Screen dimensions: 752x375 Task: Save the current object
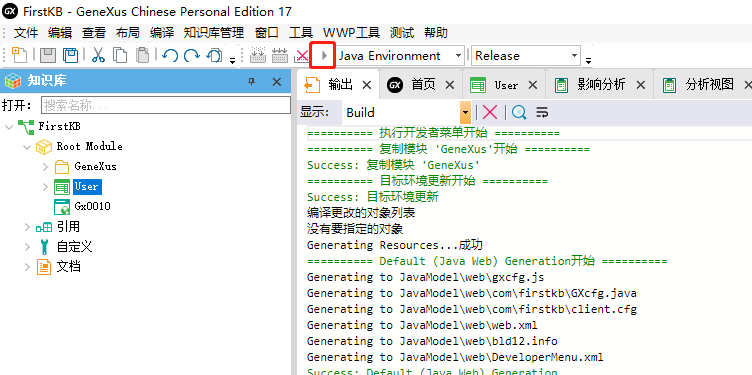(47, 56)
